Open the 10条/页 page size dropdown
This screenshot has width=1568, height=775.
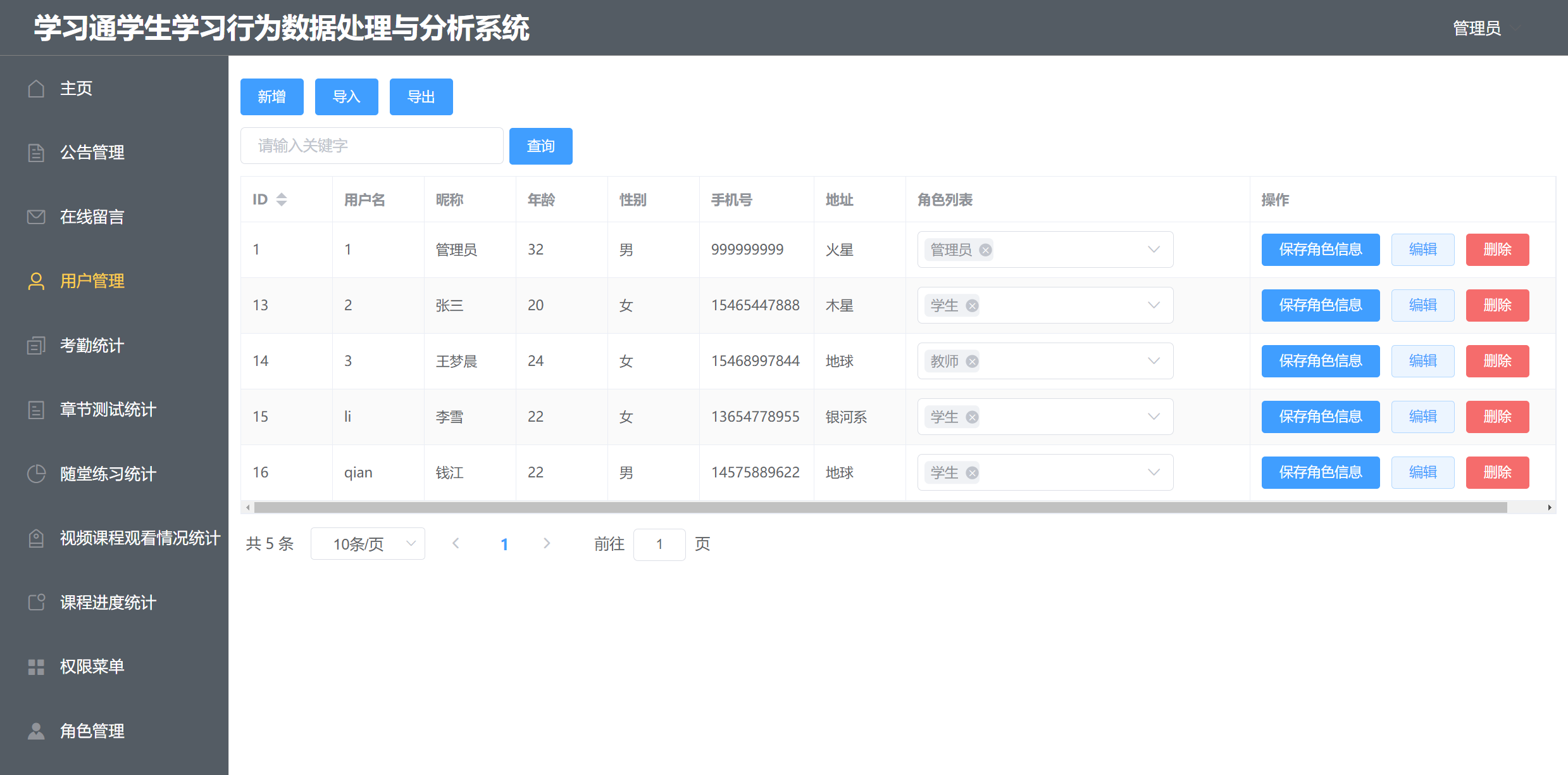pyautogui.click(x=367, y=543)
